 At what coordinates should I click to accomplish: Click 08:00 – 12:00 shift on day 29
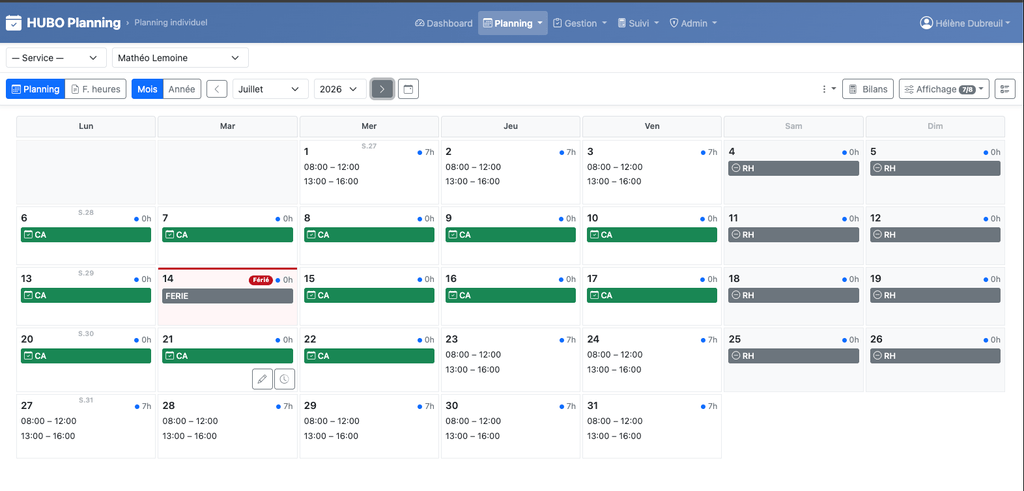tap(332, 421)
